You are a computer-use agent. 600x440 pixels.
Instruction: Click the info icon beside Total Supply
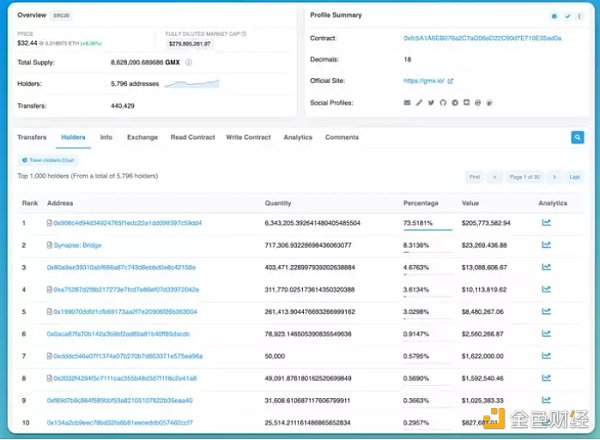pyautogui.click(x=189, y=61)
